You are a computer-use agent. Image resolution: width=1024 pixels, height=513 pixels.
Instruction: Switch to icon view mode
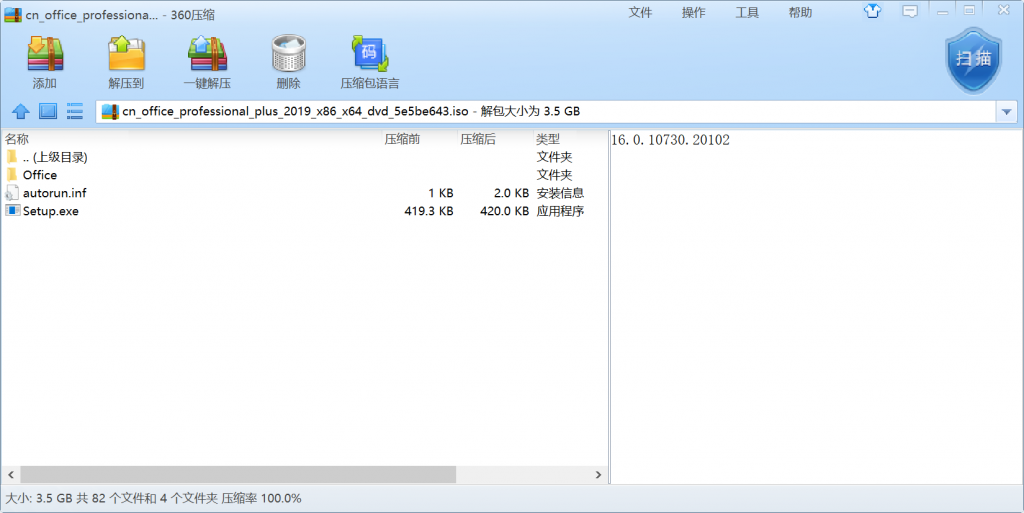[x=48, y=111]
